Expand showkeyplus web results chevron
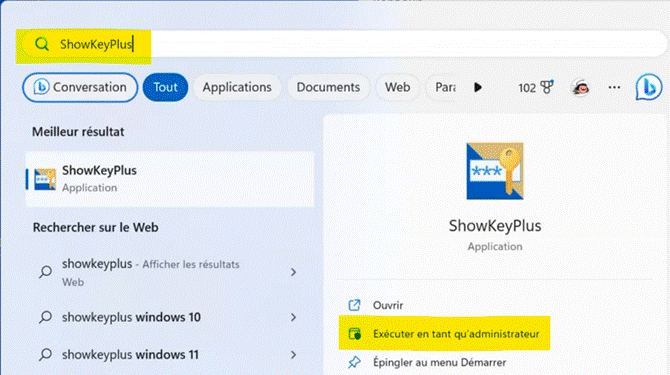Image resolution: width=670 pixels, height=375 pixels. click(294, 272)
